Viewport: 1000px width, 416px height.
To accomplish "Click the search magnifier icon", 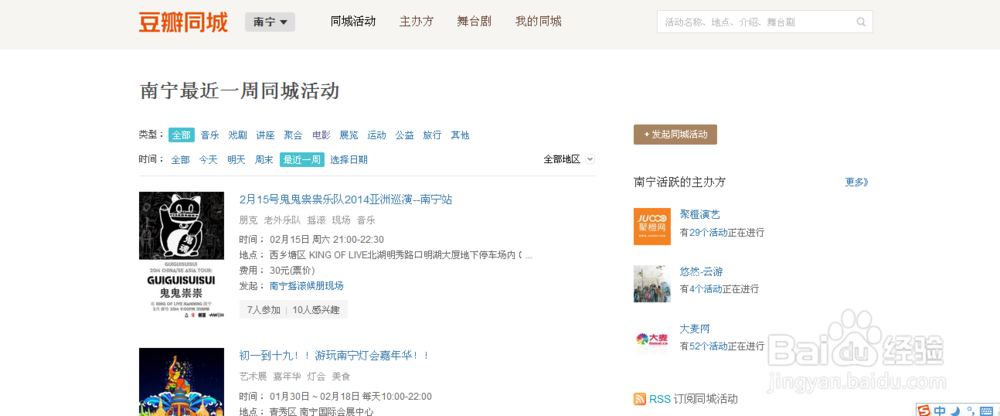I will (861, 22).
